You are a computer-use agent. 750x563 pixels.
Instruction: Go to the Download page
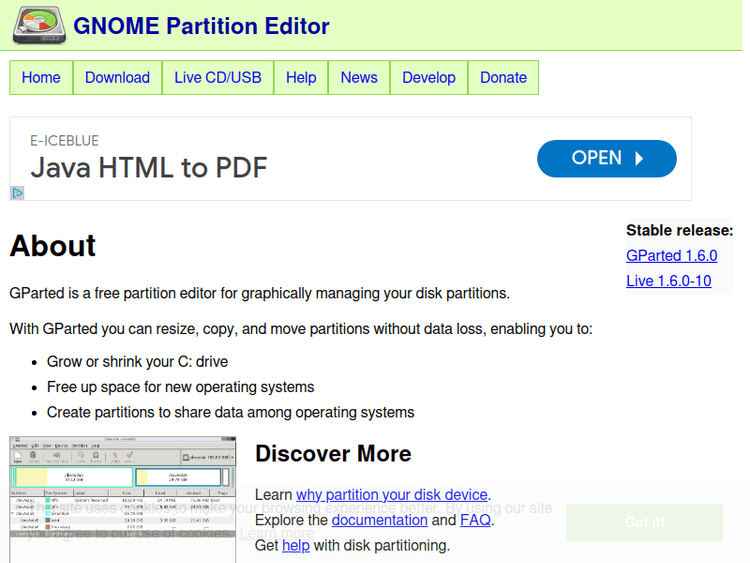tap(117, 78)
